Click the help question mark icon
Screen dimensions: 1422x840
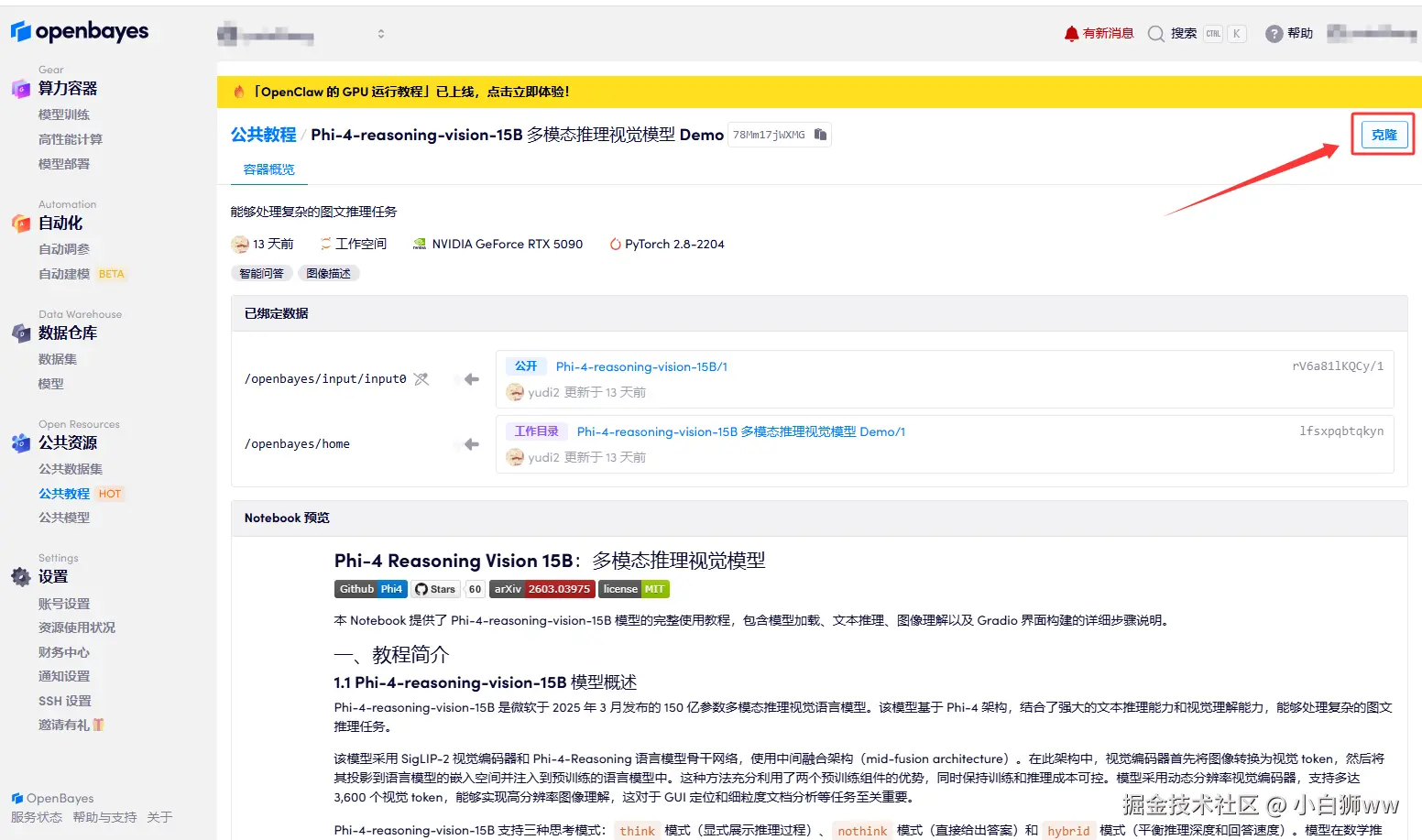pyautogui.click(x=1274, y=34)
